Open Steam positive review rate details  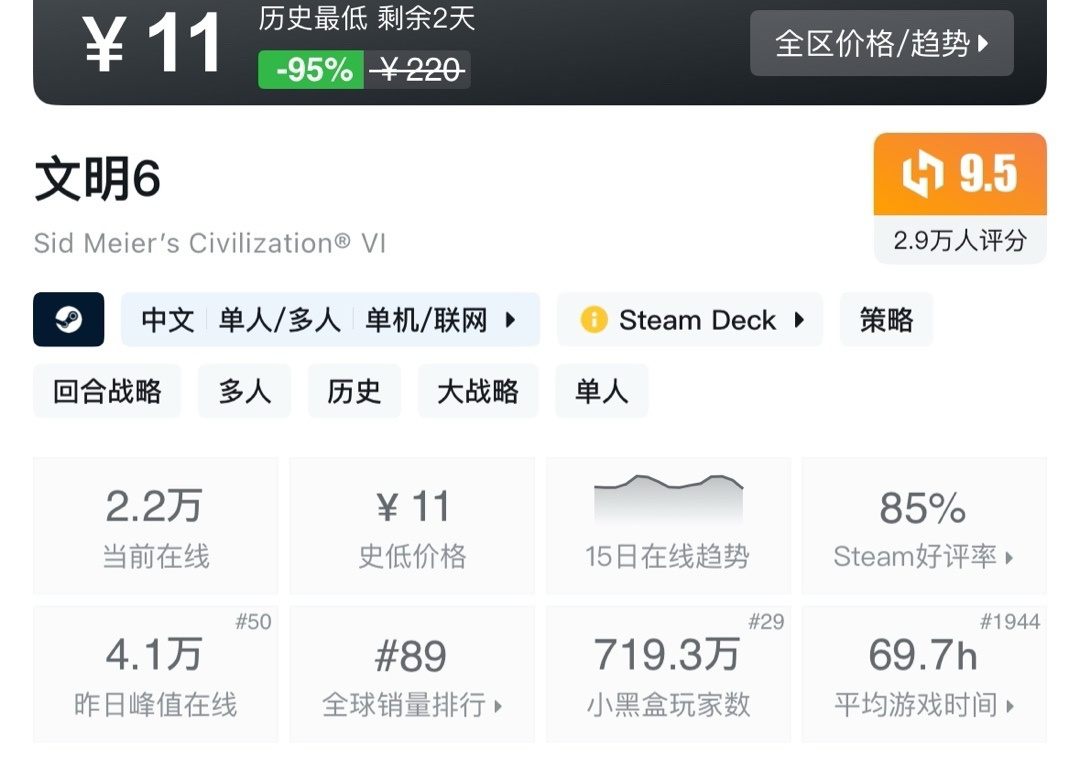(923, 526)
